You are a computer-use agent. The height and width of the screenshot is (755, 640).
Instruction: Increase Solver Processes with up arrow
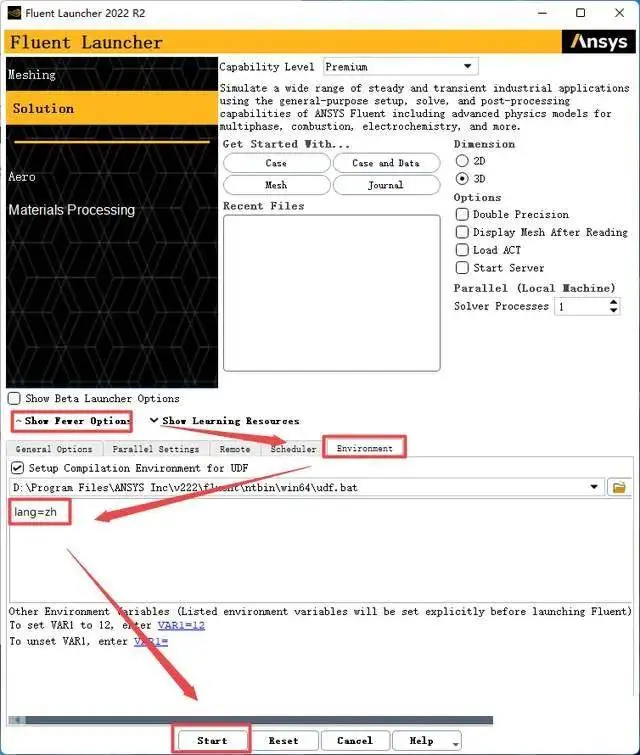(613, 302)
